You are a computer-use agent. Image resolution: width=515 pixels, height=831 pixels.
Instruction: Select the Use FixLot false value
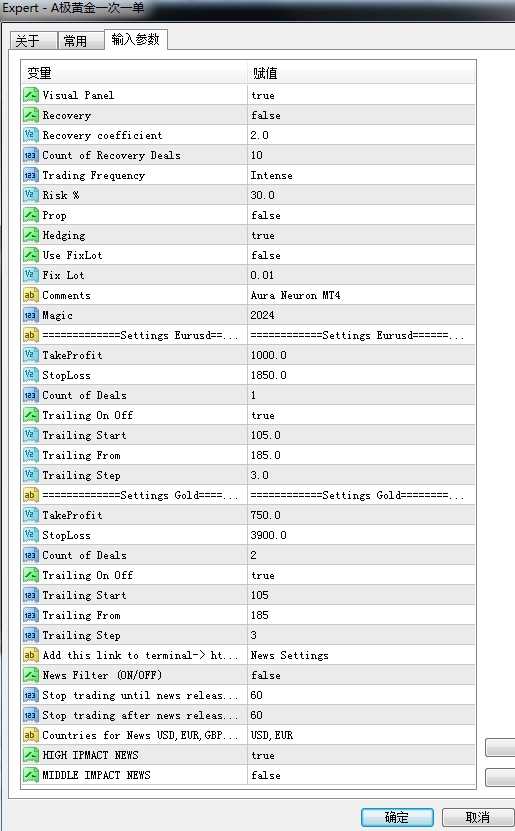[x=361, y=255]
